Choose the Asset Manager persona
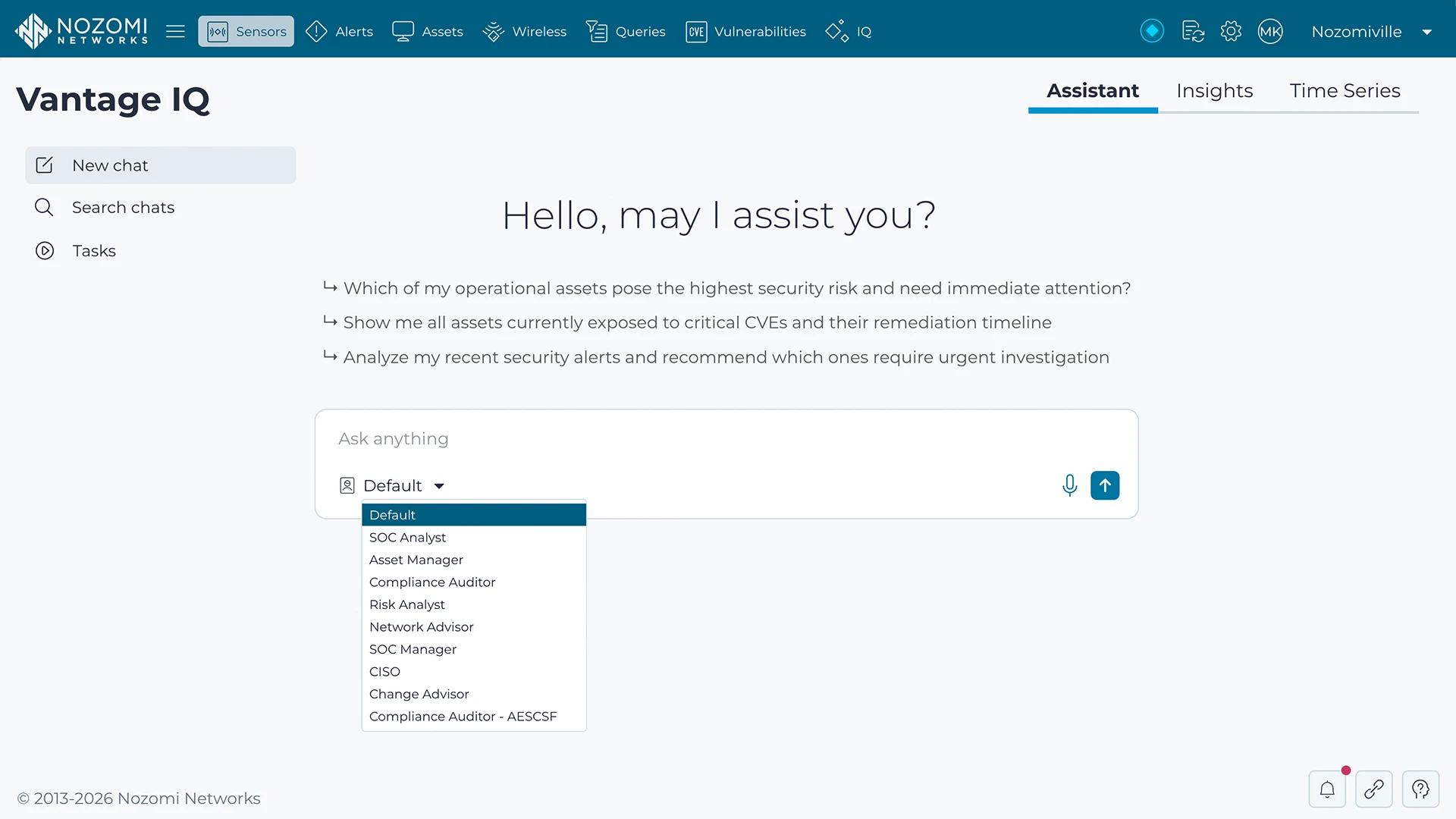 tap(474, 560)
